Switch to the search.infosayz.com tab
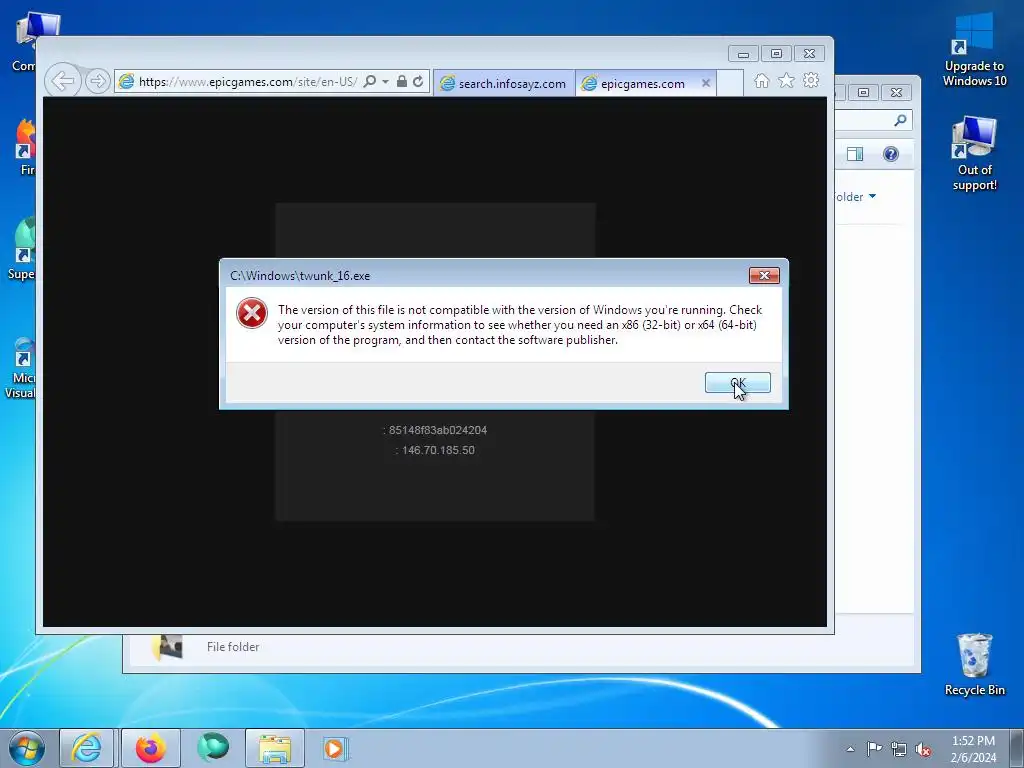The width and height of the screenshot is (1024, 768). pos(504,84)
